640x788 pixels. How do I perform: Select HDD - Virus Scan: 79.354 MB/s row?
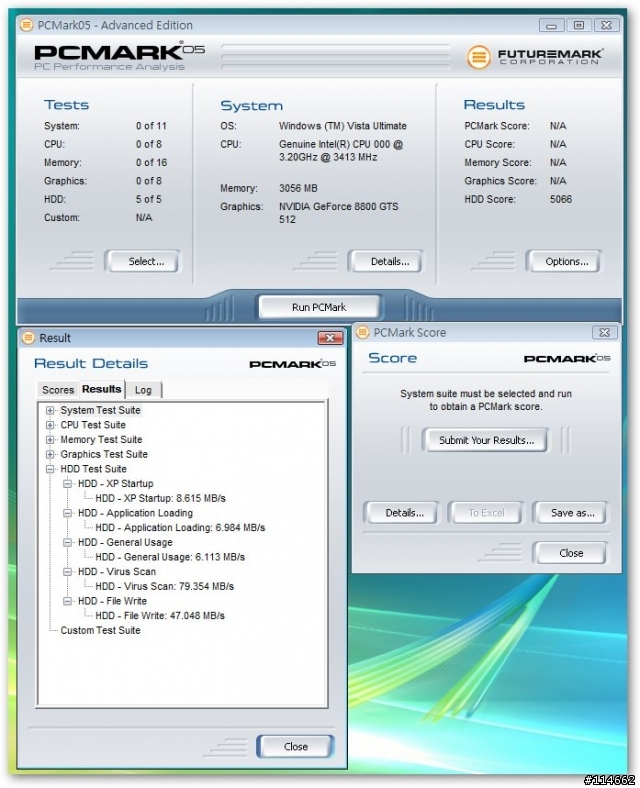click(x=165, y=586)
